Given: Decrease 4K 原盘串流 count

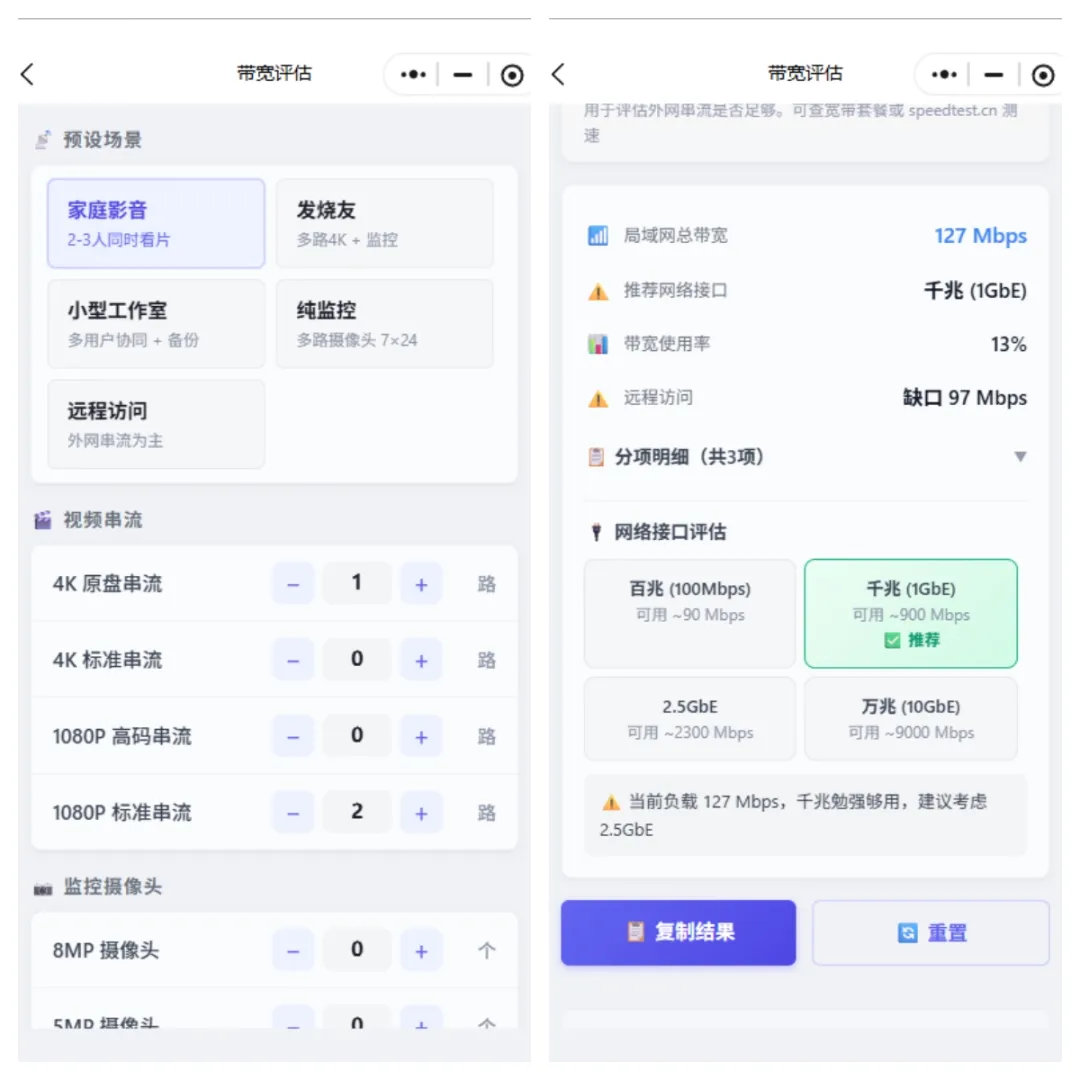Looking at the screenshot, I should tap(293, 584).
